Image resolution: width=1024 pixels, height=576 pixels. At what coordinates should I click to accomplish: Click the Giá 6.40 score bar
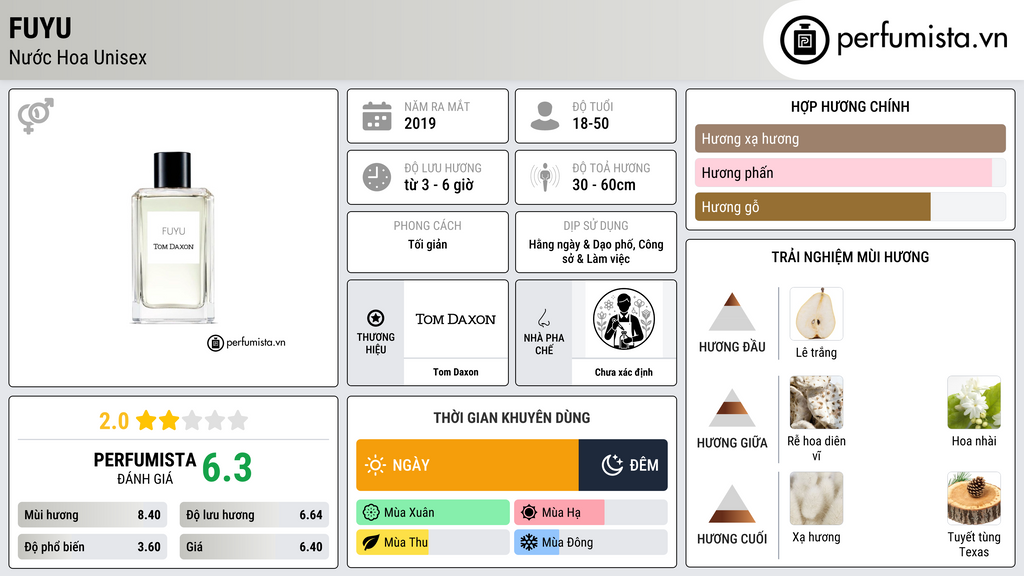tap(254, 547)
